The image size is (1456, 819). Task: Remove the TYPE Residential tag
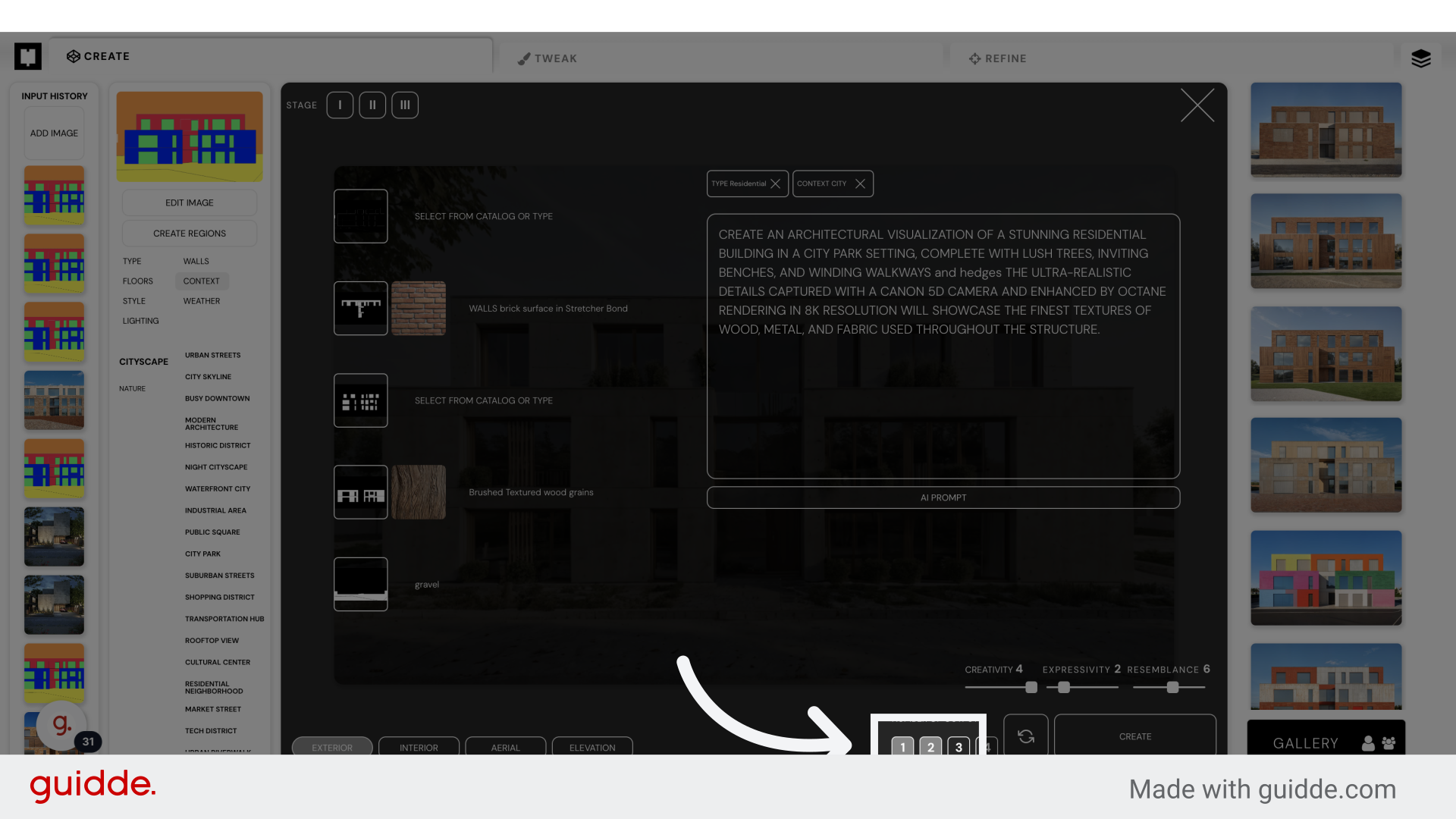point(775,184)
